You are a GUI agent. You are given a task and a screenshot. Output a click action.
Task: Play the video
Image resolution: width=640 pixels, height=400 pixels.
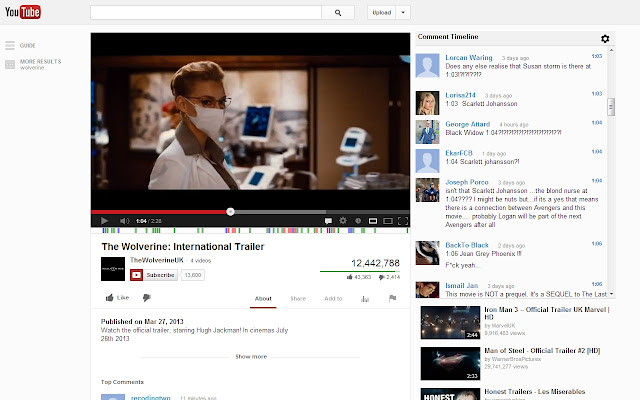pos(104,221)
